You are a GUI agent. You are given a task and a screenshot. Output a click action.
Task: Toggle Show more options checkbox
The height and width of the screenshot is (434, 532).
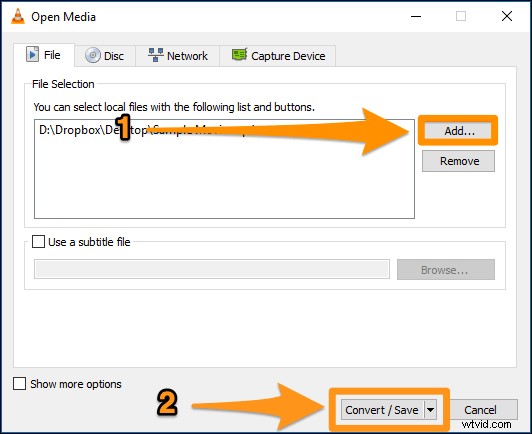click(19, 384)
